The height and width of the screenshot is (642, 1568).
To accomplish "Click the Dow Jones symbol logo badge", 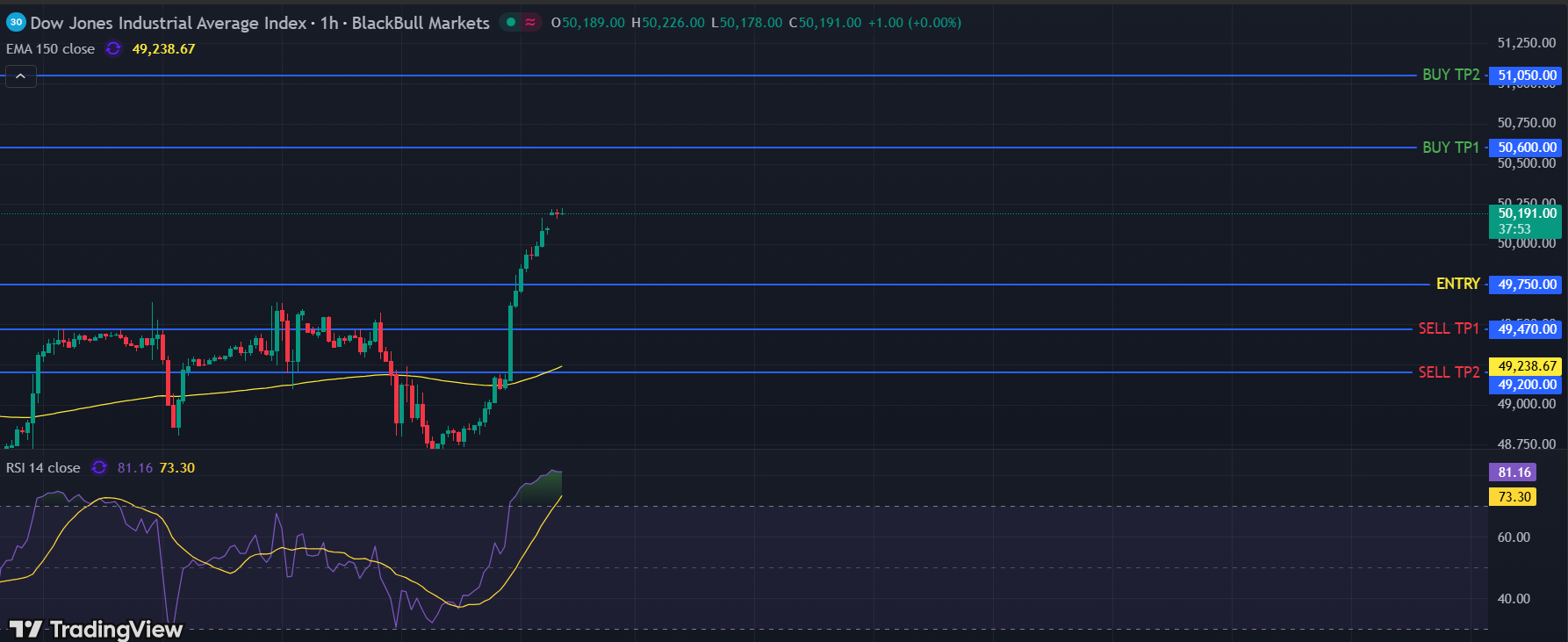I will [16, 23].
